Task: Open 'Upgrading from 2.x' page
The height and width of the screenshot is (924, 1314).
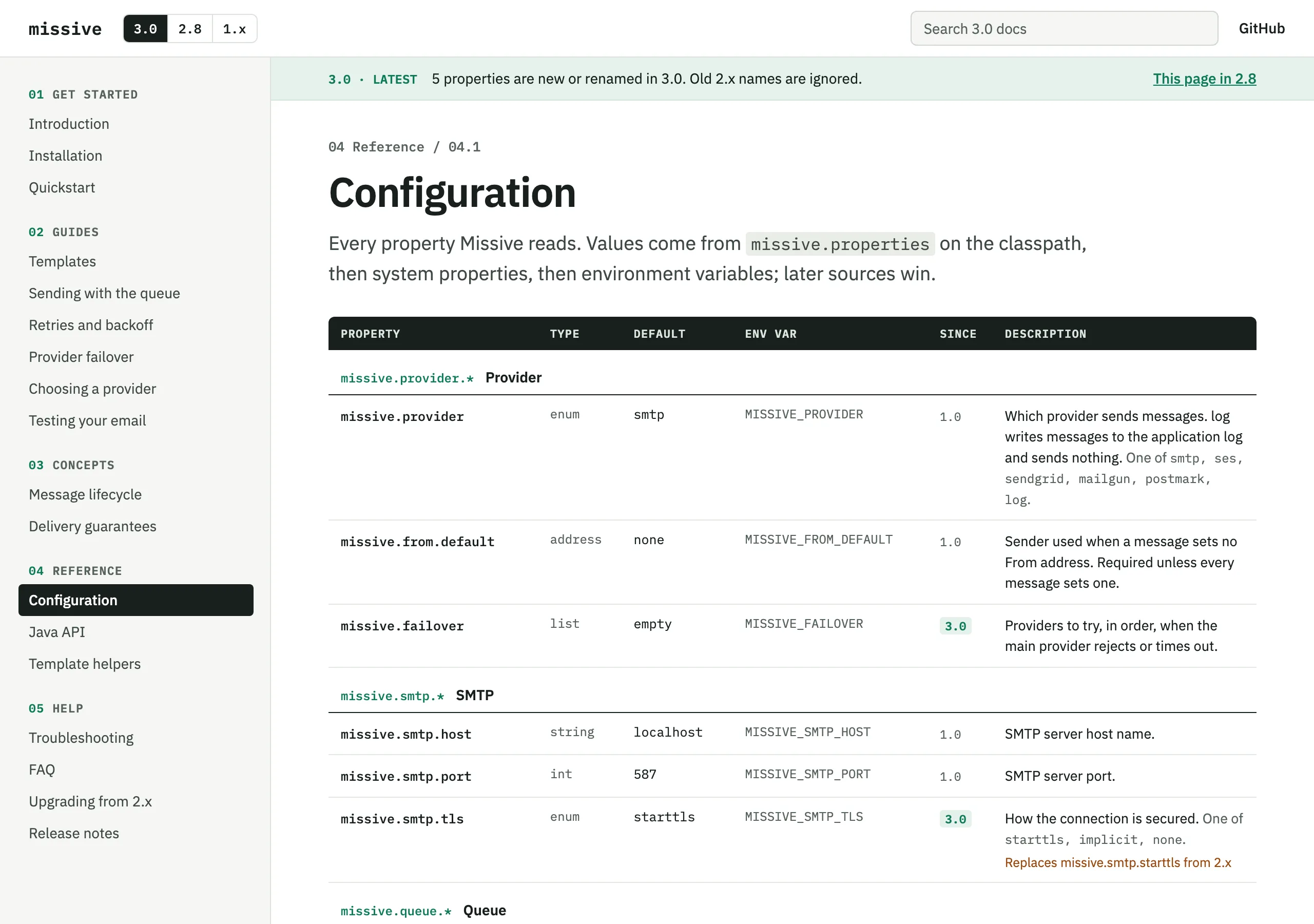Action: [90, 801]
